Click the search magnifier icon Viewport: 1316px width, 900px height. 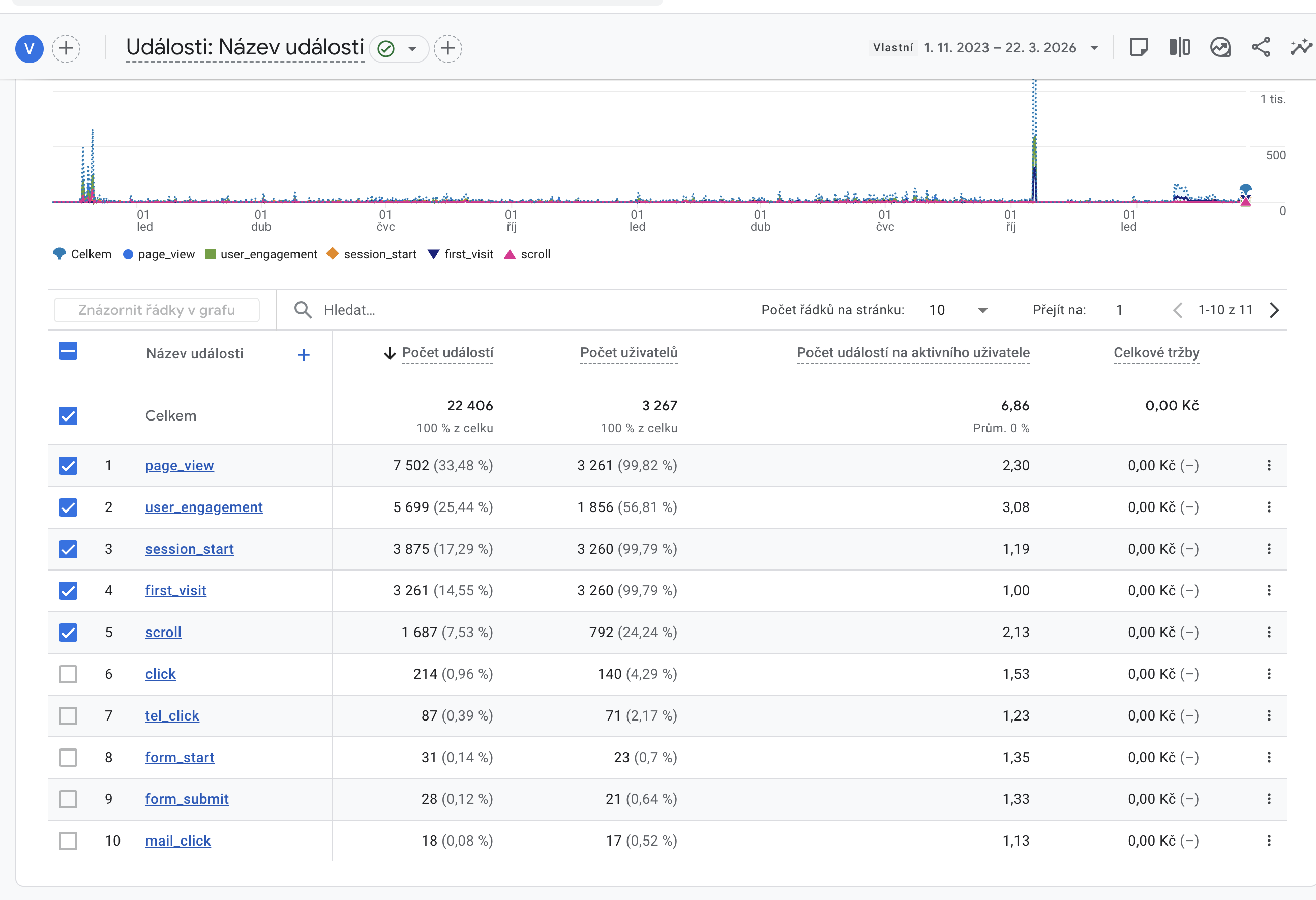click(303, 310)
